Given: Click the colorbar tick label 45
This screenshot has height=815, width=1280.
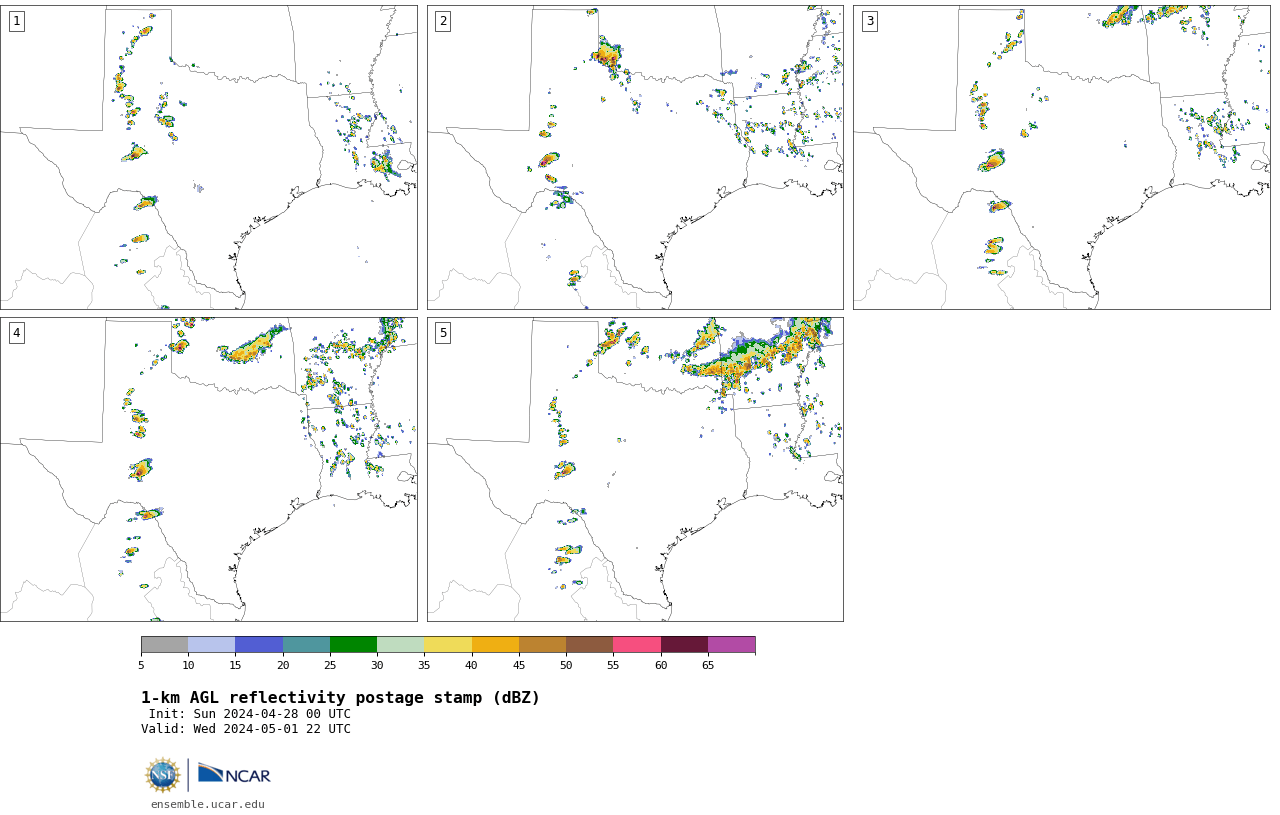Looking at the screenshot, I should click(519, 665).
